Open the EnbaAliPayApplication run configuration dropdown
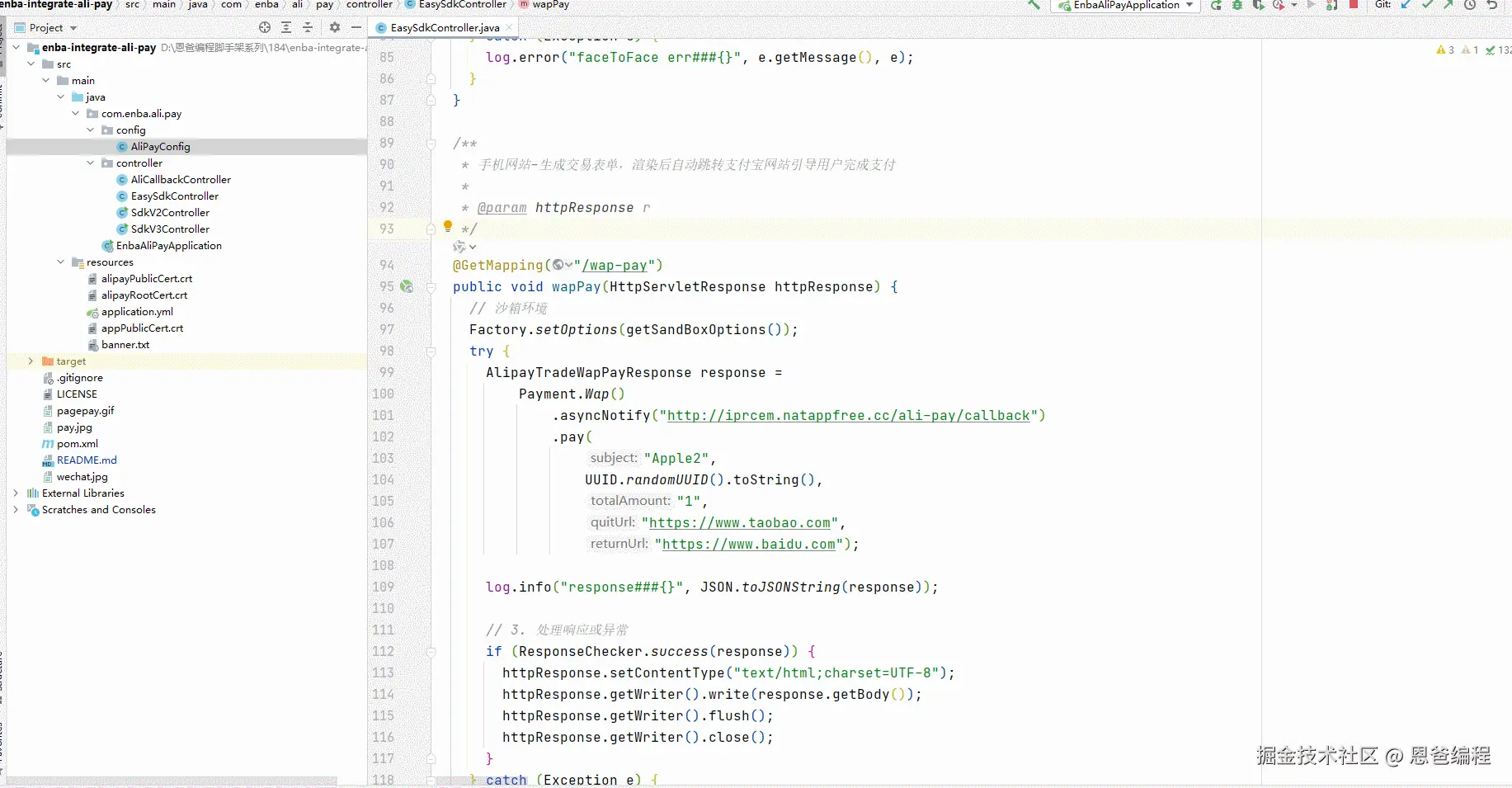The width and height of the screenshot is (1512, 788). 1126,5
